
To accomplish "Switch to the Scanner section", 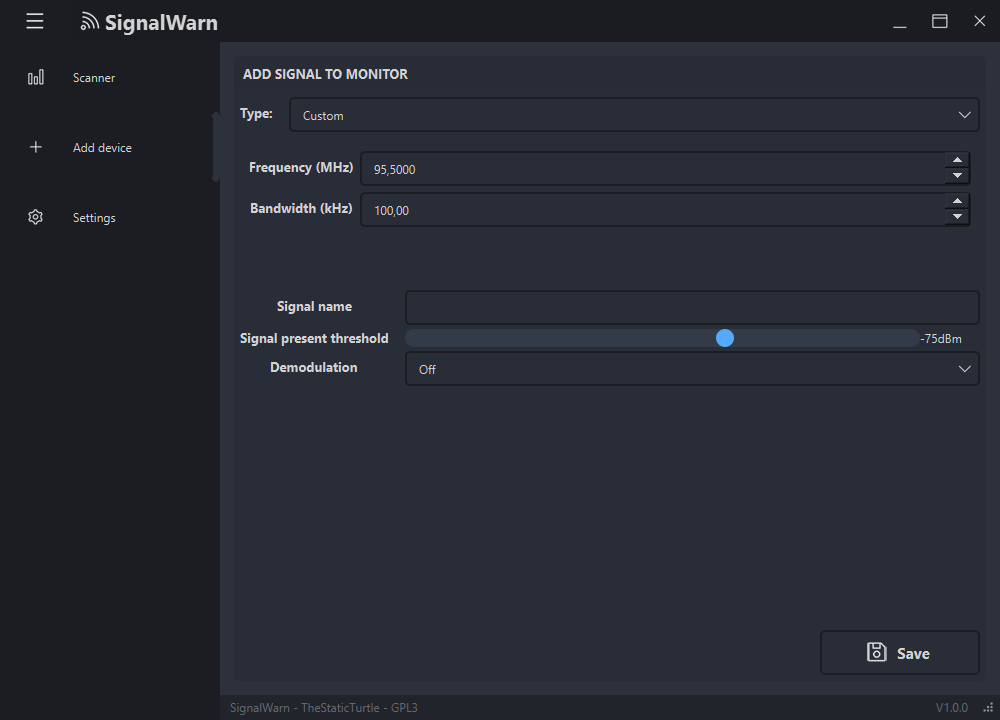I will pos(93,77).
